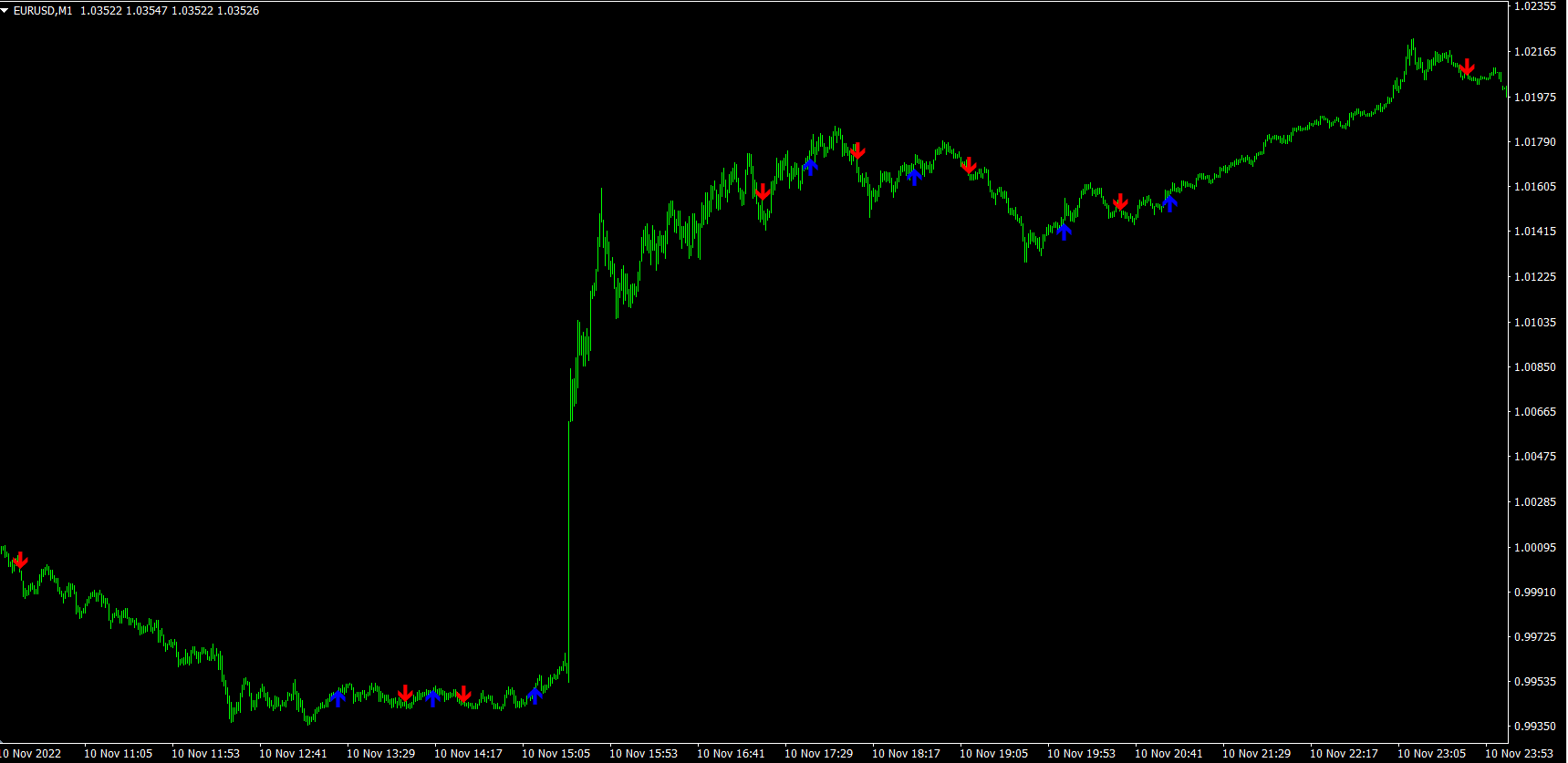Click price level 1.00665 on the scale

click(1535, 411)
